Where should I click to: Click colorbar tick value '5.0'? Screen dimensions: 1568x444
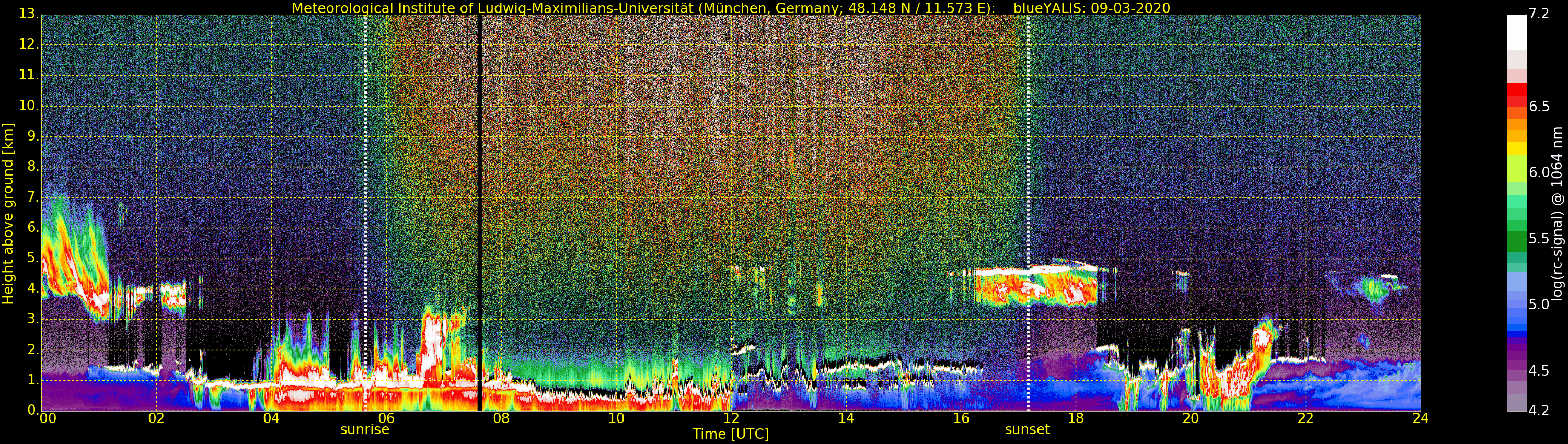1539,305
